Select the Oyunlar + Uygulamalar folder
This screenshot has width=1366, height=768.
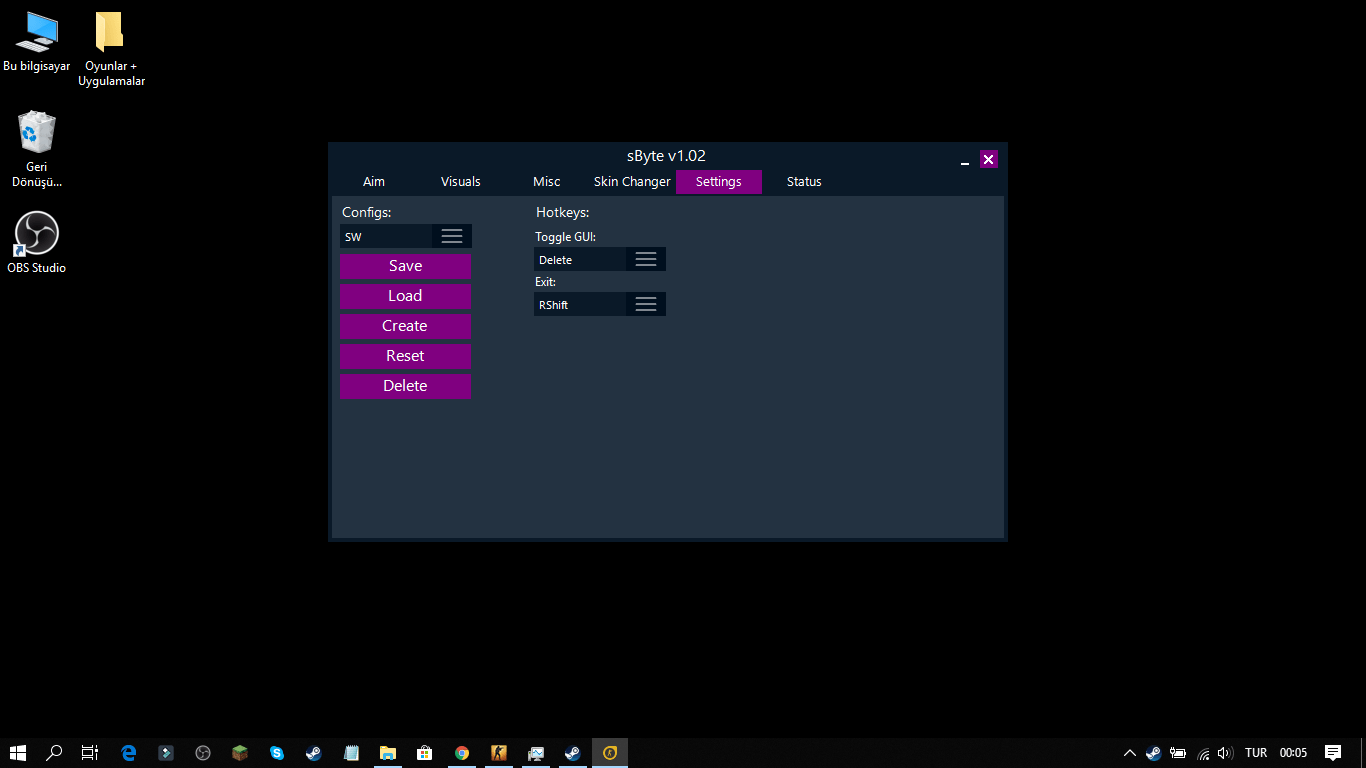[x=111, y=49]
